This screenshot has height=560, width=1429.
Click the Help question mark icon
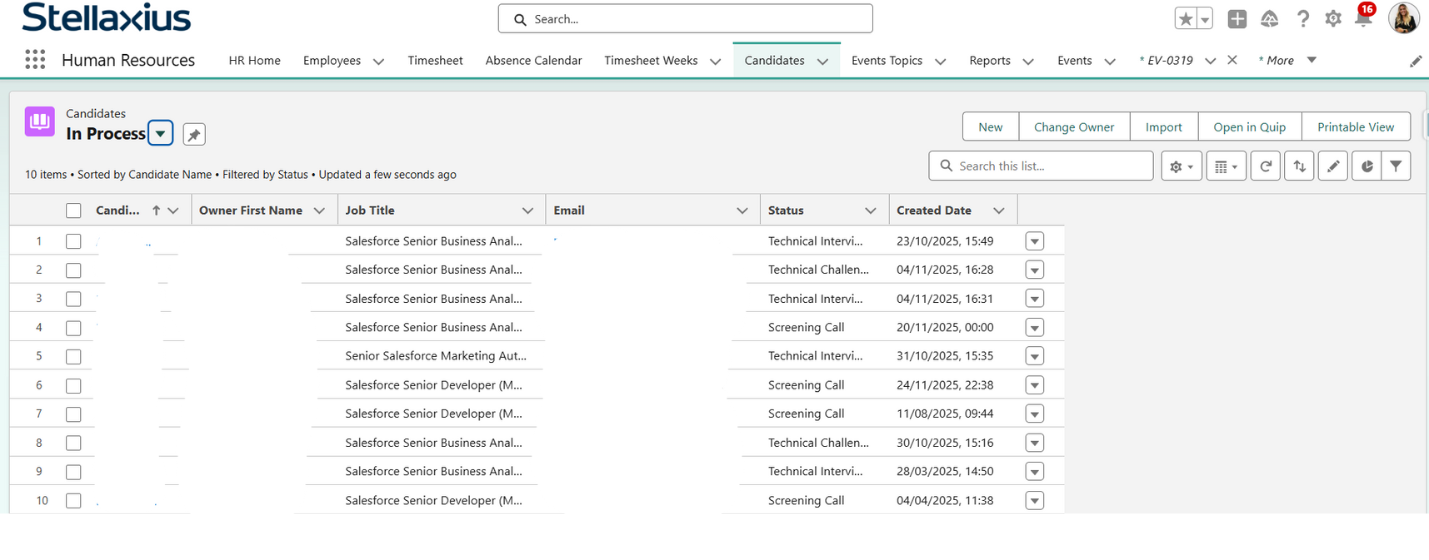1303,19
